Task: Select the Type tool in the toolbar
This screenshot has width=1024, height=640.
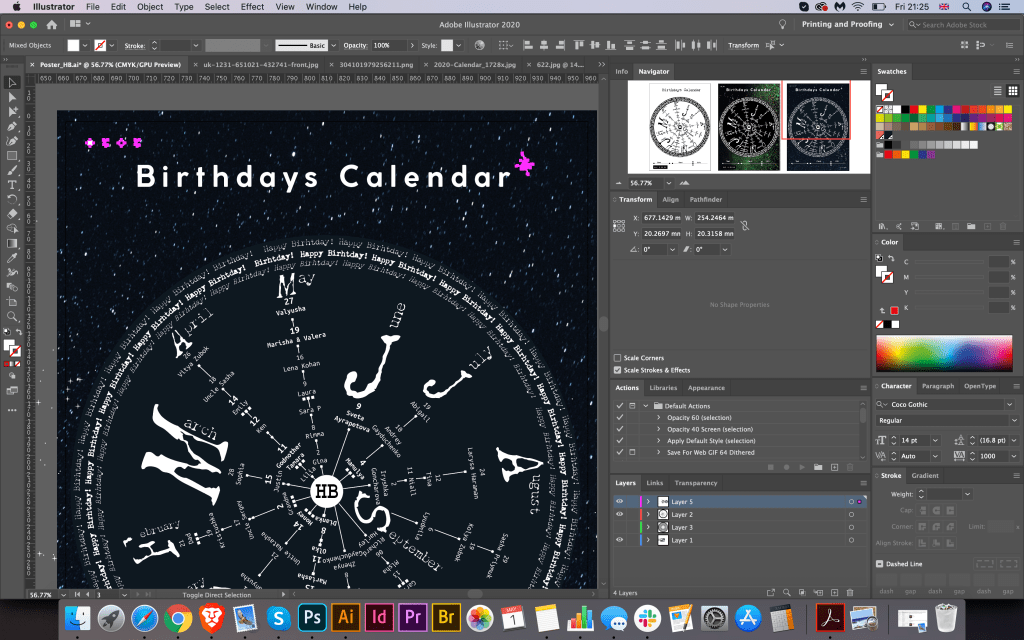Action: 13,185
